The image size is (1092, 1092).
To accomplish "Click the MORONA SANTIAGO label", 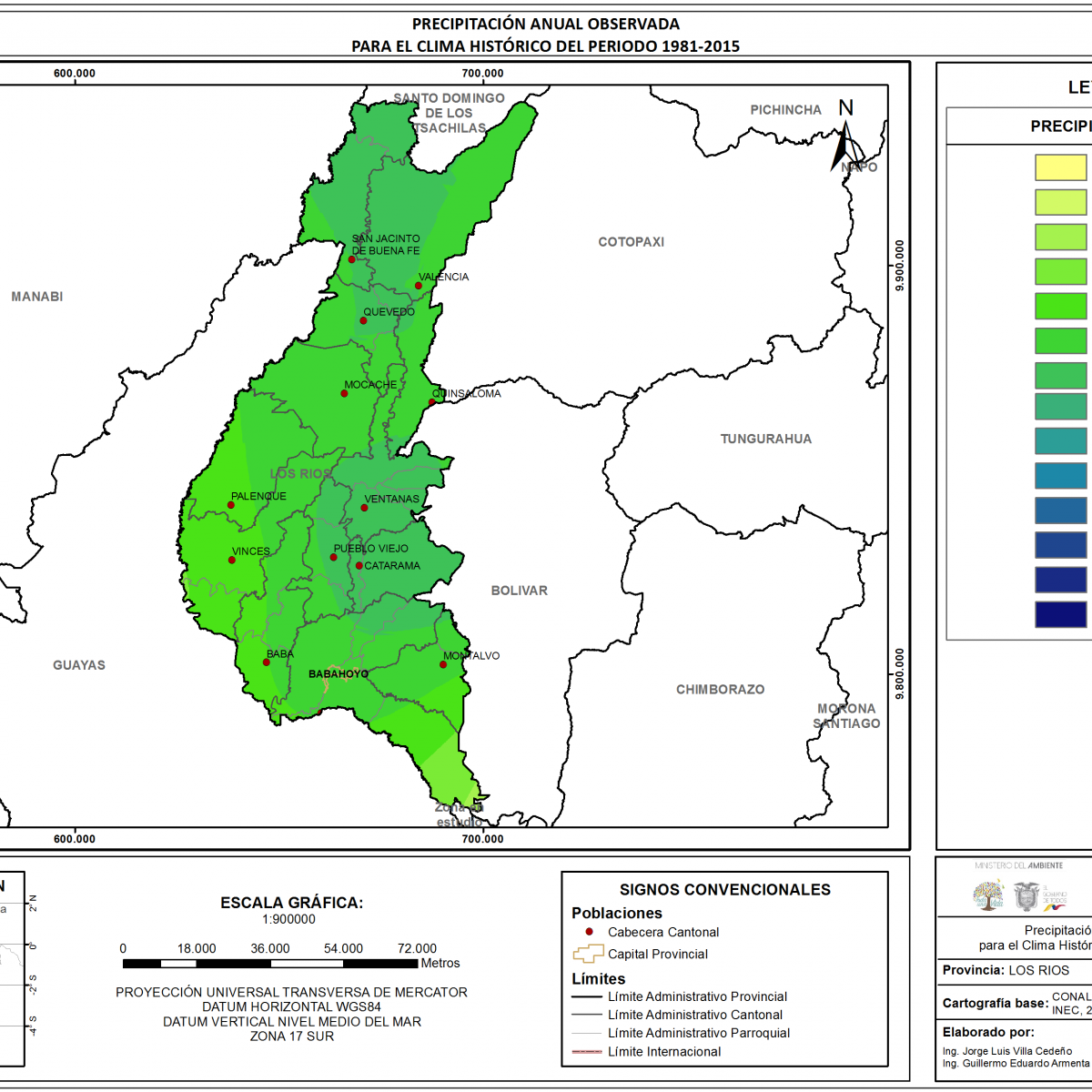I will pyautogui.click(x=847, y=716).
